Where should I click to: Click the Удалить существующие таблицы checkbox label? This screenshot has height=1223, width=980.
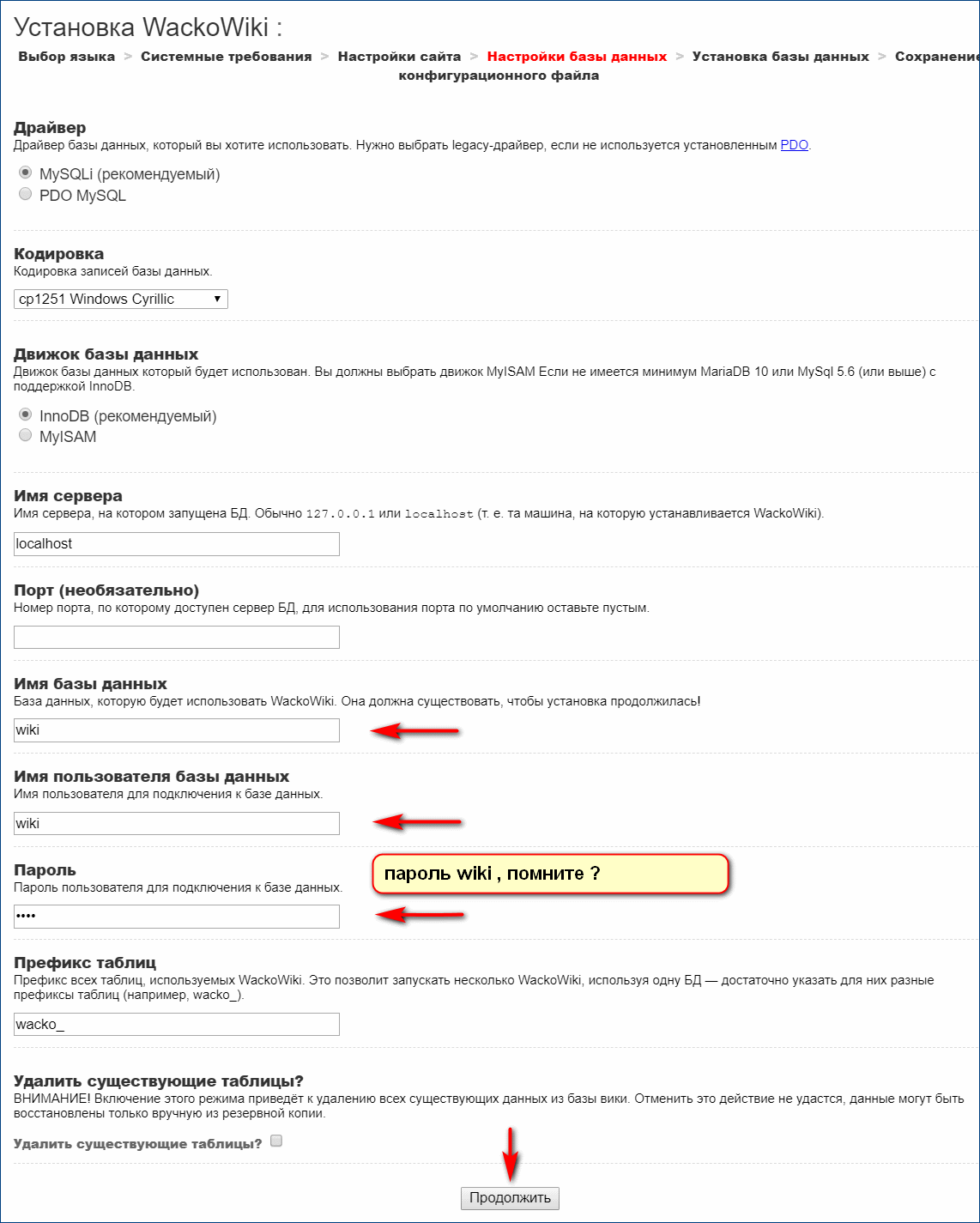138,1144
